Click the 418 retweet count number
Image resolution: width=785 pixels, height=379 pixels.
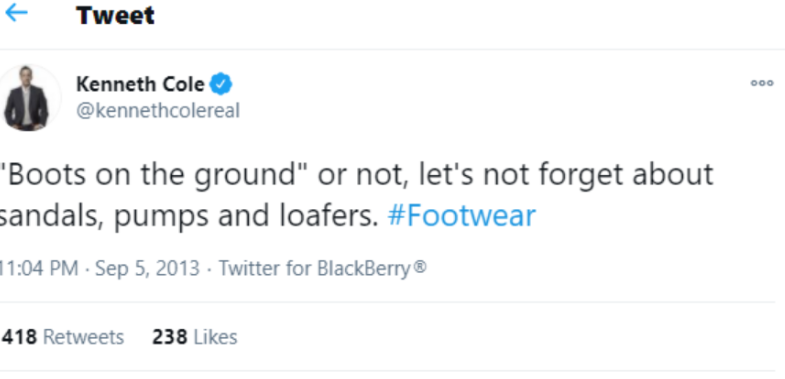pyautogui.click(x=20, y=337)
